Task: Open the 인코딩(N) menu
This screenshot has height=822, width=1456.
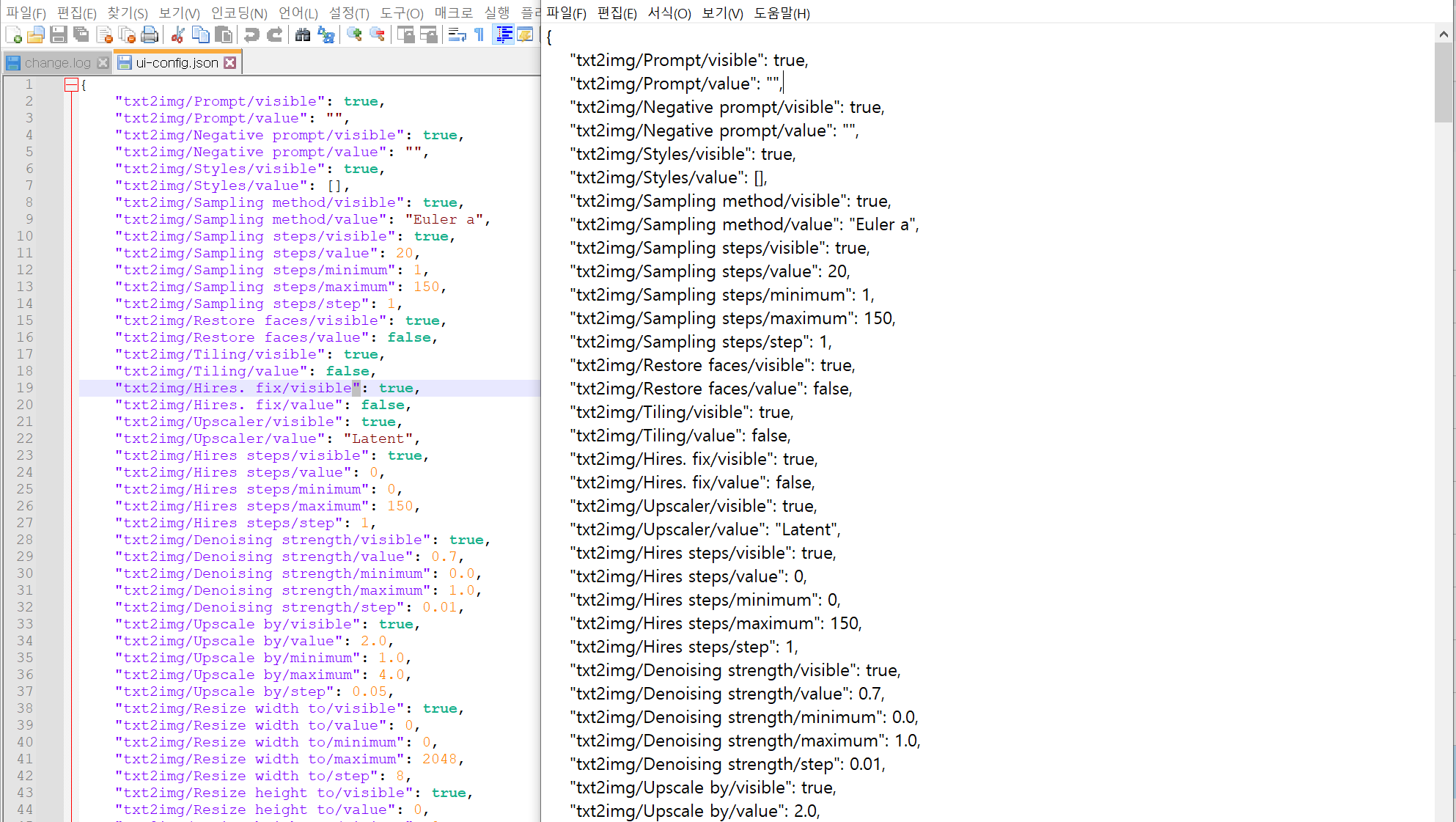Action: pos(239,13)
